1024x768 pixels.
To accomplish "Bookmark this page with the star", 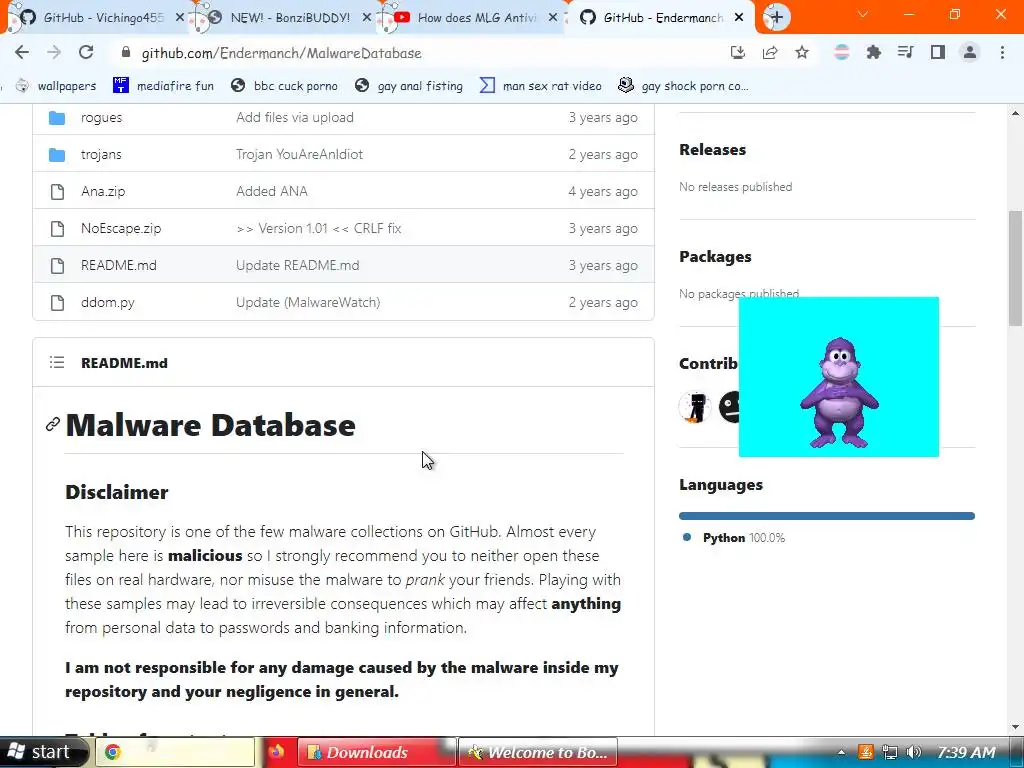I will click(802, 53).
